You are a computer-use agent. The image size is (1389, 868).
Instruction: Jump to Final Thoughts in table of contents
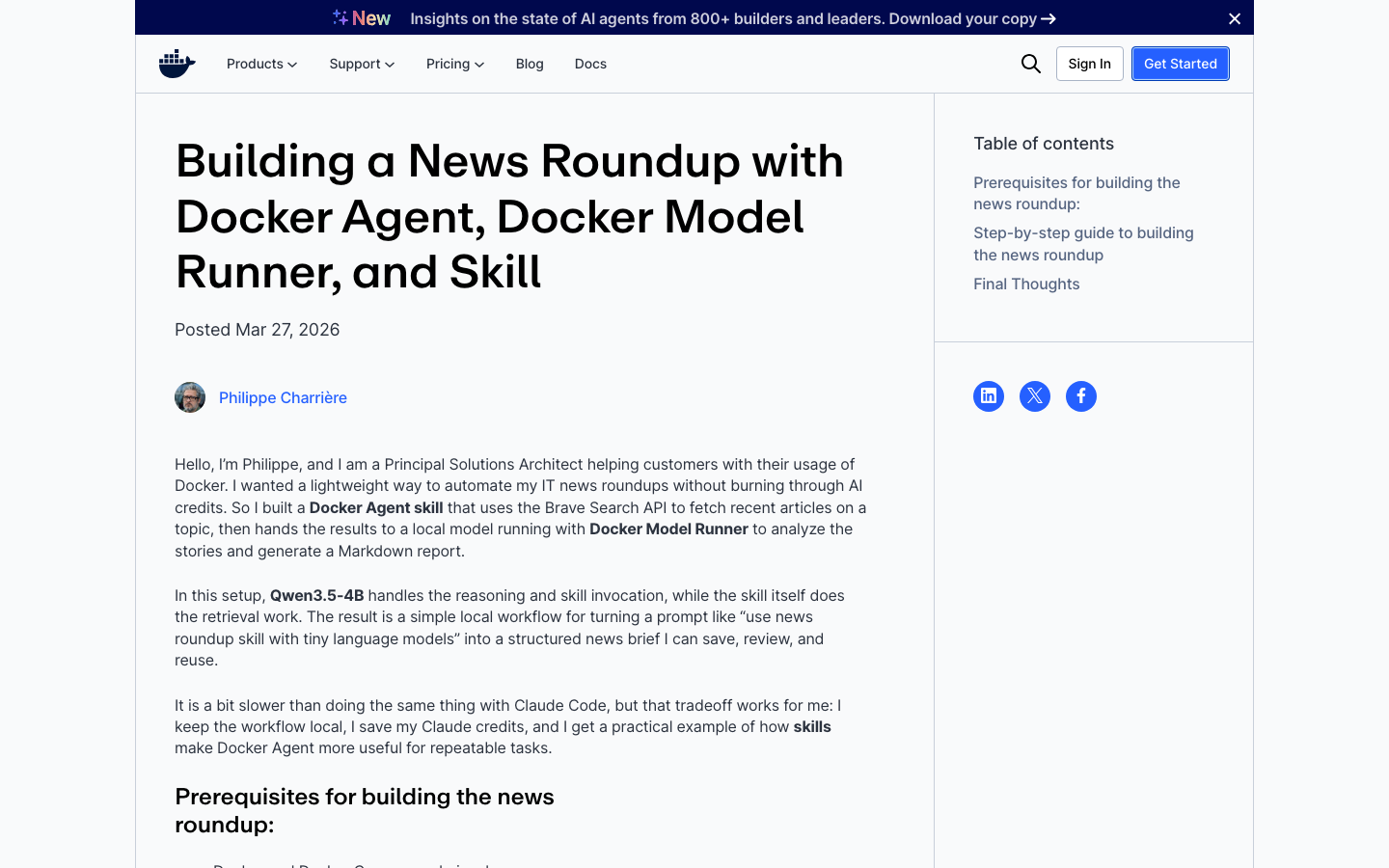pos(1026,284)
